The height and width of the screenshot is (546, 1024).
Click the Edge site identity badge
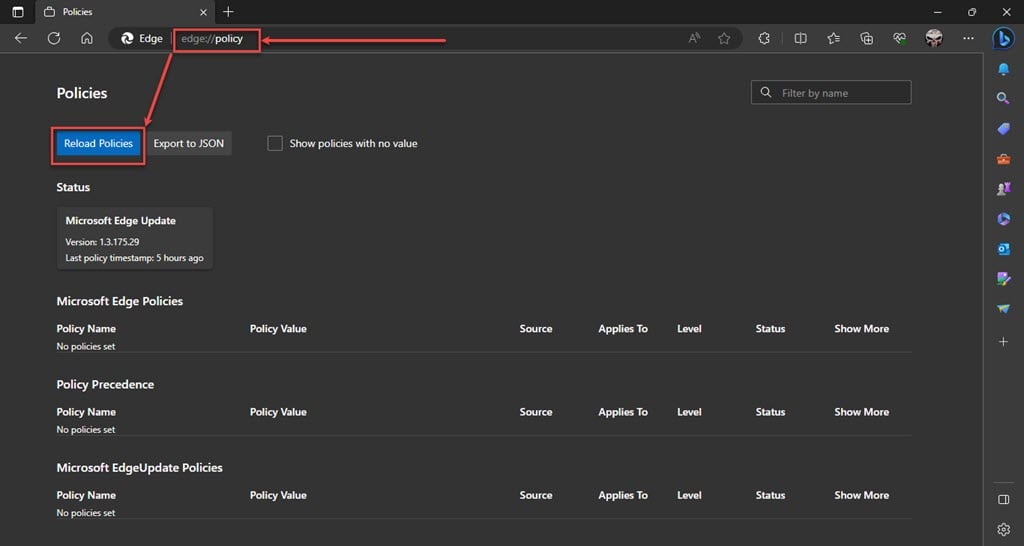(x=142, y=39)
